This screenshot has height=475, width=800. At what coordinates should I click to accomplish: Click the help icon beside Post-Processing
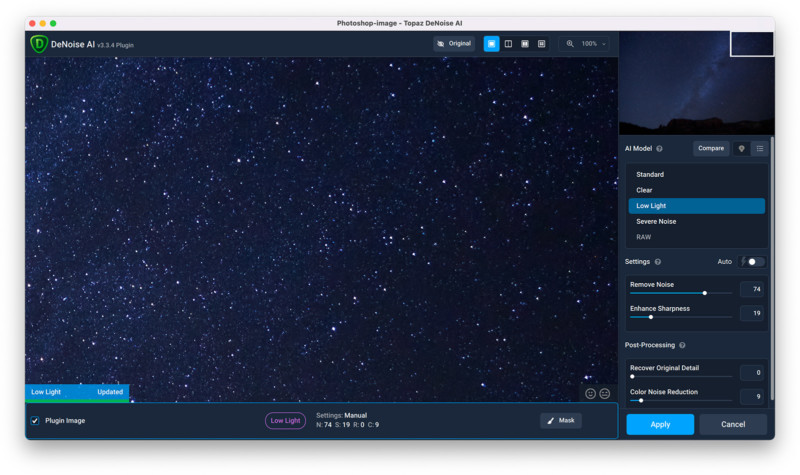tap(682, 345)
